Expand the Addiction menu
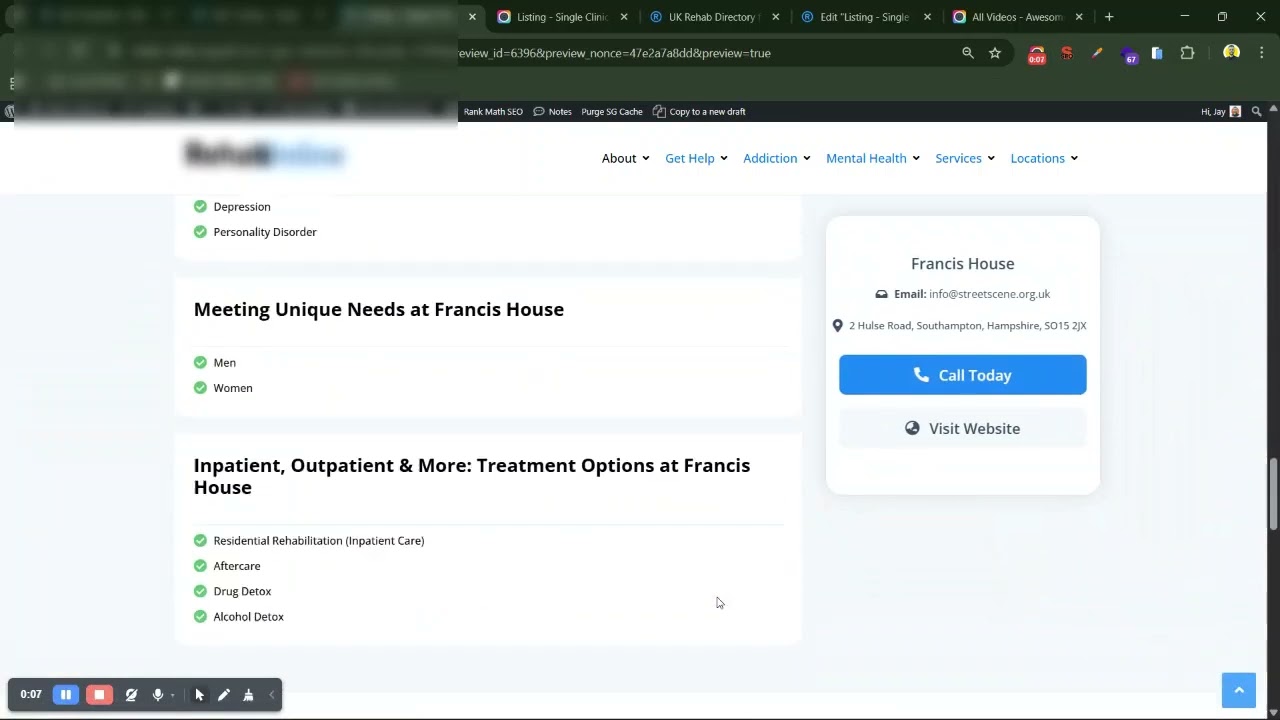Viewport: 1280px width, 720px height. (x=776, y=158)
